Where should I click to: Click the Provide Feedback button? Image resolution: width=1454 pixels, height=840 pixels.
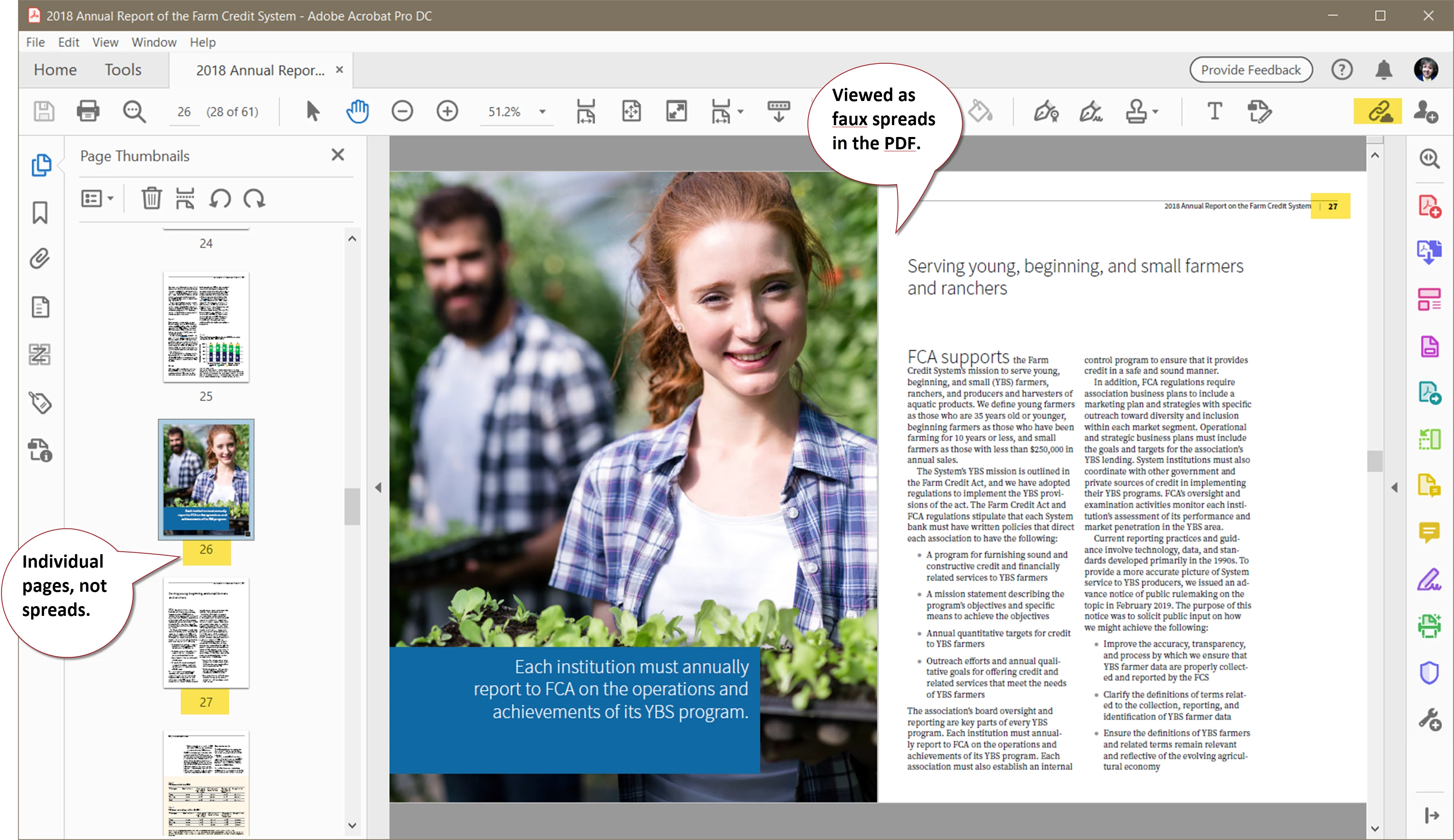[x=1251, y=70]
